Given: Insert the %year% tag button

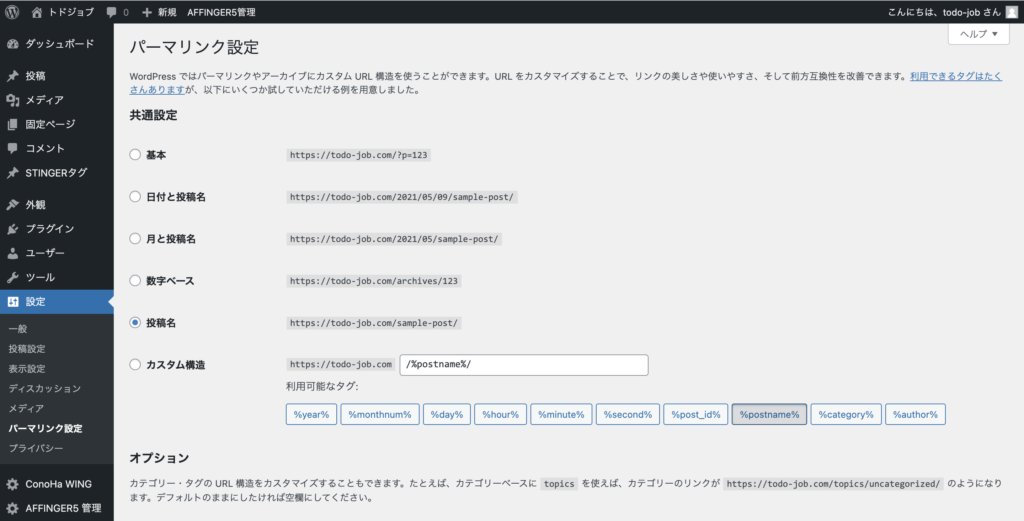Looking at the screenshot, I should (x=311, y=415).
